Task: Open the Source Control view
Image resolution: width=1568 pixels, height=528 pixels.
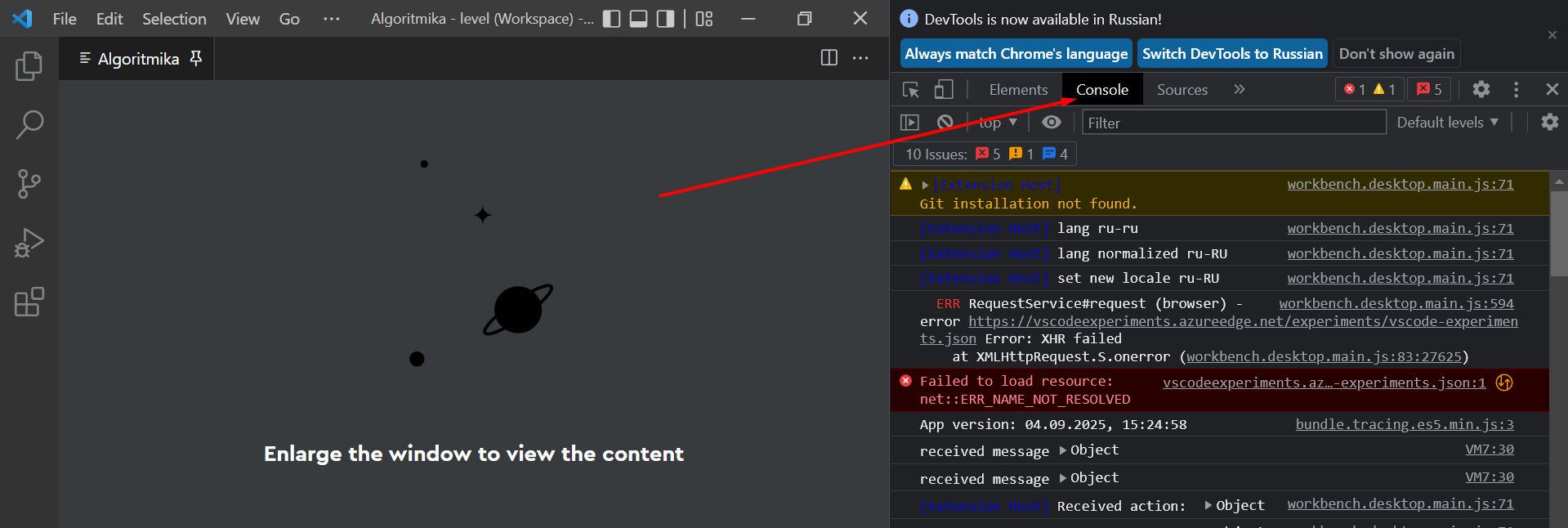Action: 29,184
